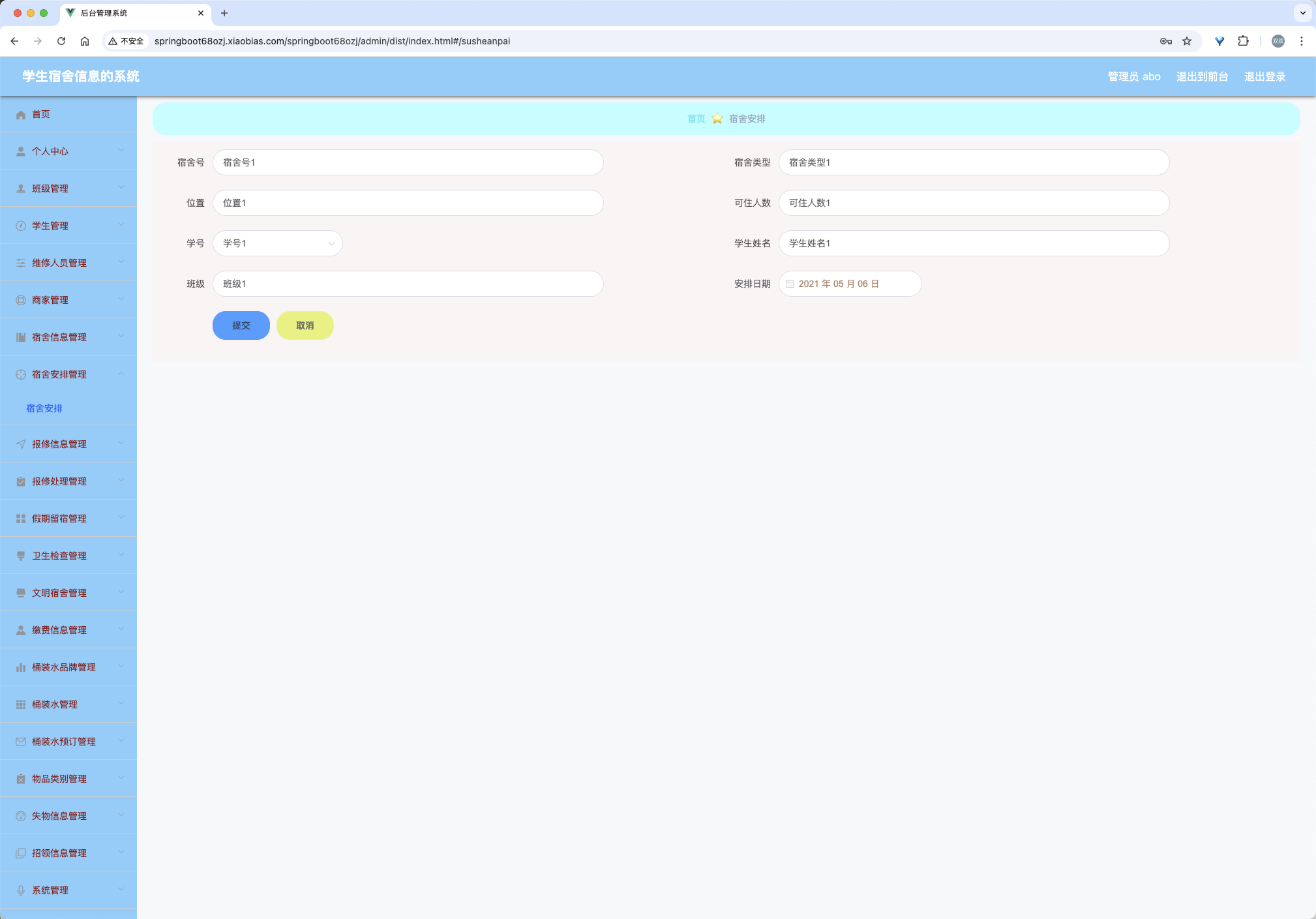Screen dimensions: 1316x919
Task: Click the 位置 input field
Action: (408, 203)
